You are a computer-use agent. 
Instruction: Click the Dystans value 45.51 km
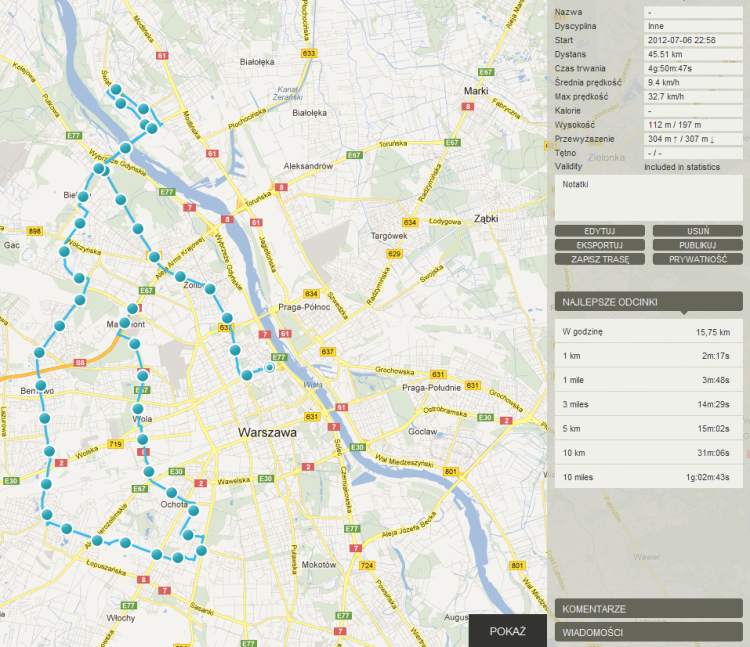tap(693, 55)
